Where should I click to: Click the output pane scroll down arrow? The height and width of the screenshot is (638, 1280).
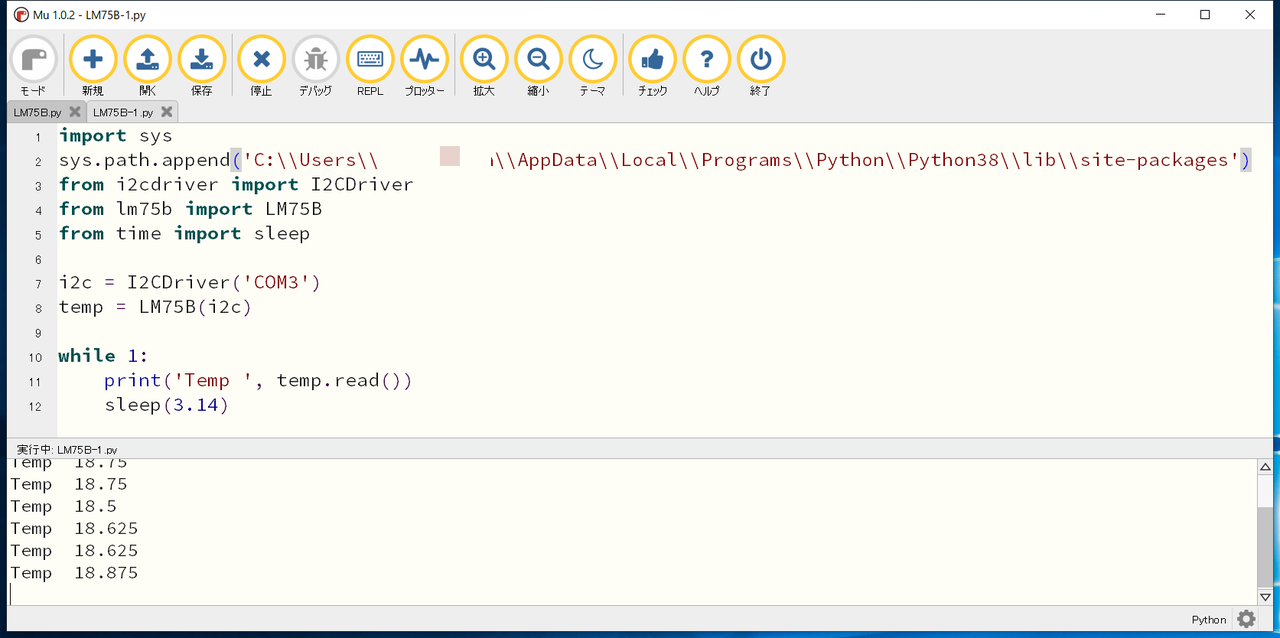click(x=1265, y=596)
